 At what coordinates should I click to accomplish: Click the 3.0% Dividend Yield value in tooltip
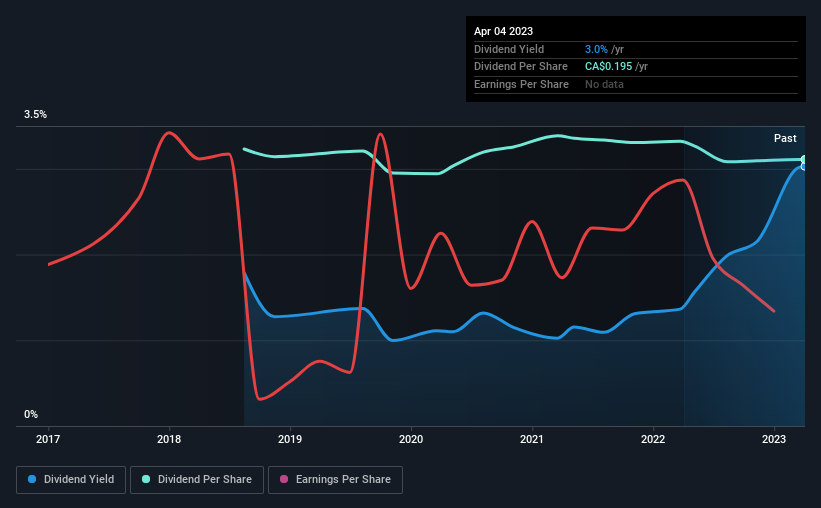pos(596,49)
